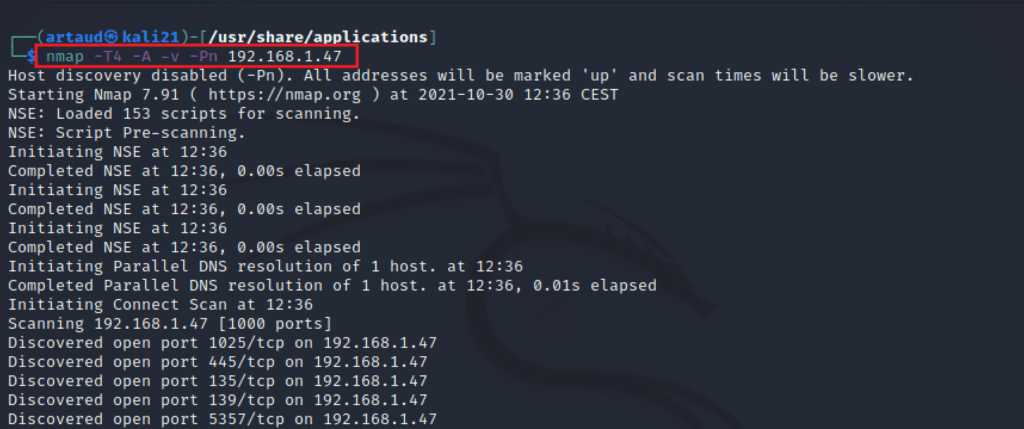1024x429 pixels.
Task: Click the -T4 timing flag
Action: pyautogui.click(x=108, y=56)
